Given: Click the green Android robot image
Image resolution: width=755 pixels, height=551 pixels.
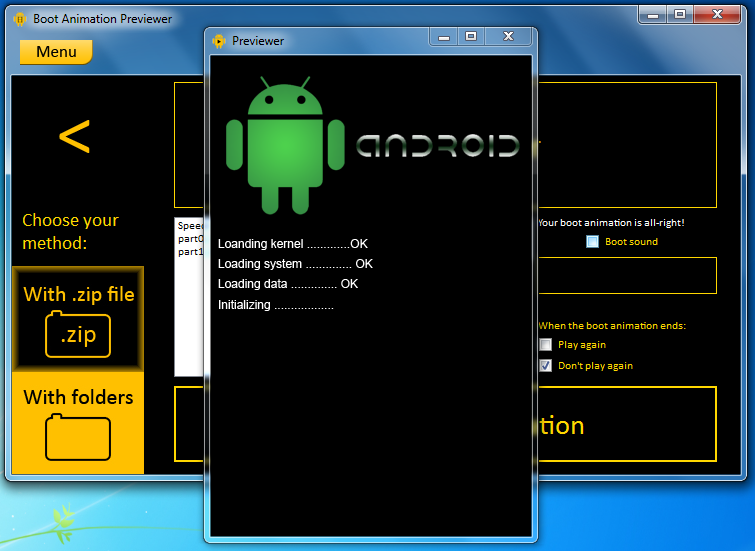Looking at the screenshot, I should [285, 145].
